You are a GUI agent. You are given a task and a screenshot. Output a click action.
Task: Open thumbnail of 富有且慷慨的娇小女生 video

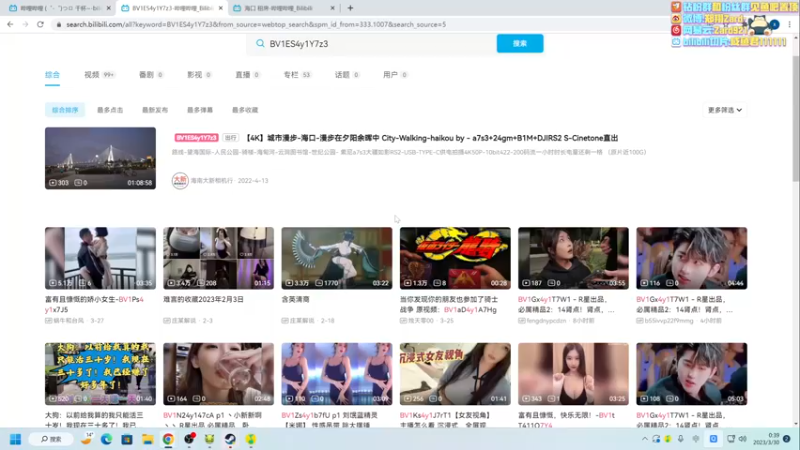coord(100,258)
